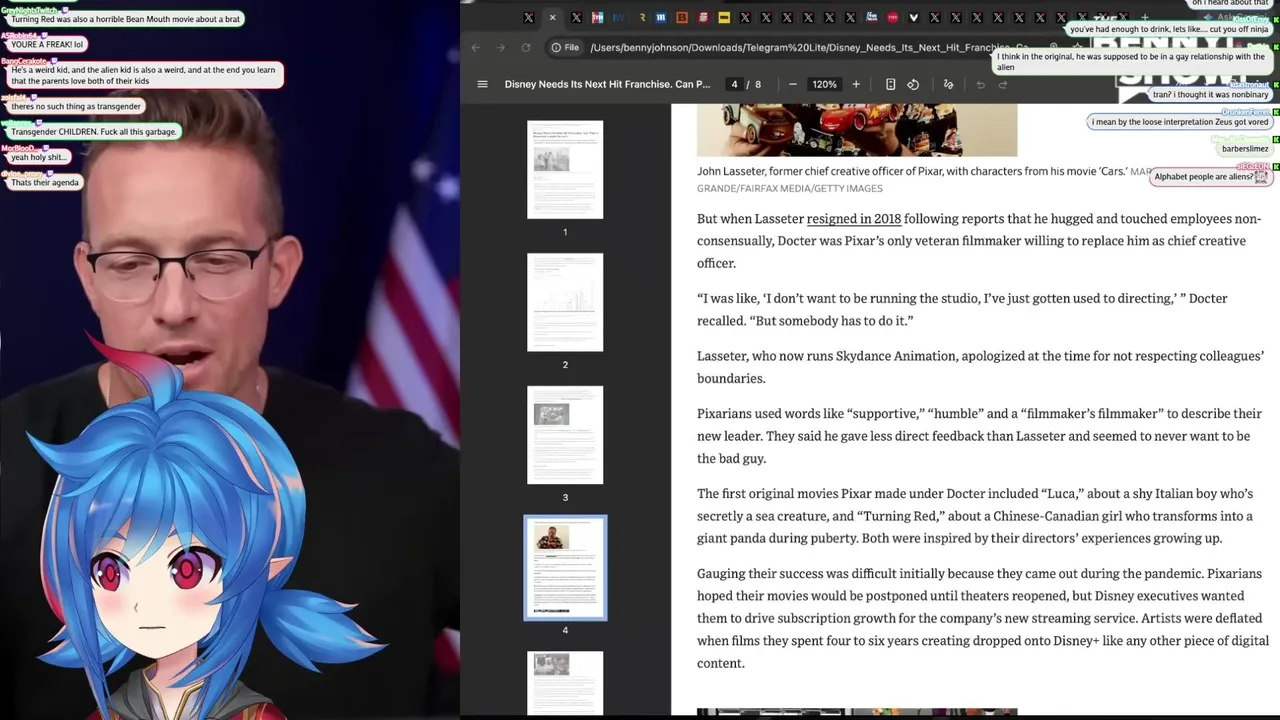Image resolution: width=1280 pixels, height=720 pixels.
Task: Switch to the orange B tab
Action: (x=682, y=17)
